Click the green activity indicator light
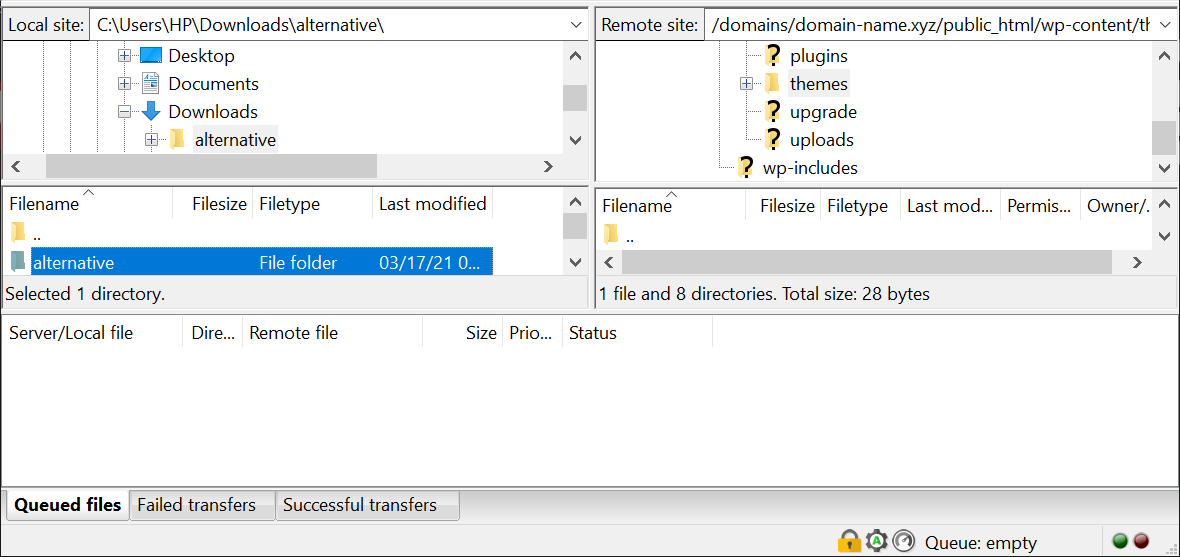Screen dimensions: 1180x557 1120,541
